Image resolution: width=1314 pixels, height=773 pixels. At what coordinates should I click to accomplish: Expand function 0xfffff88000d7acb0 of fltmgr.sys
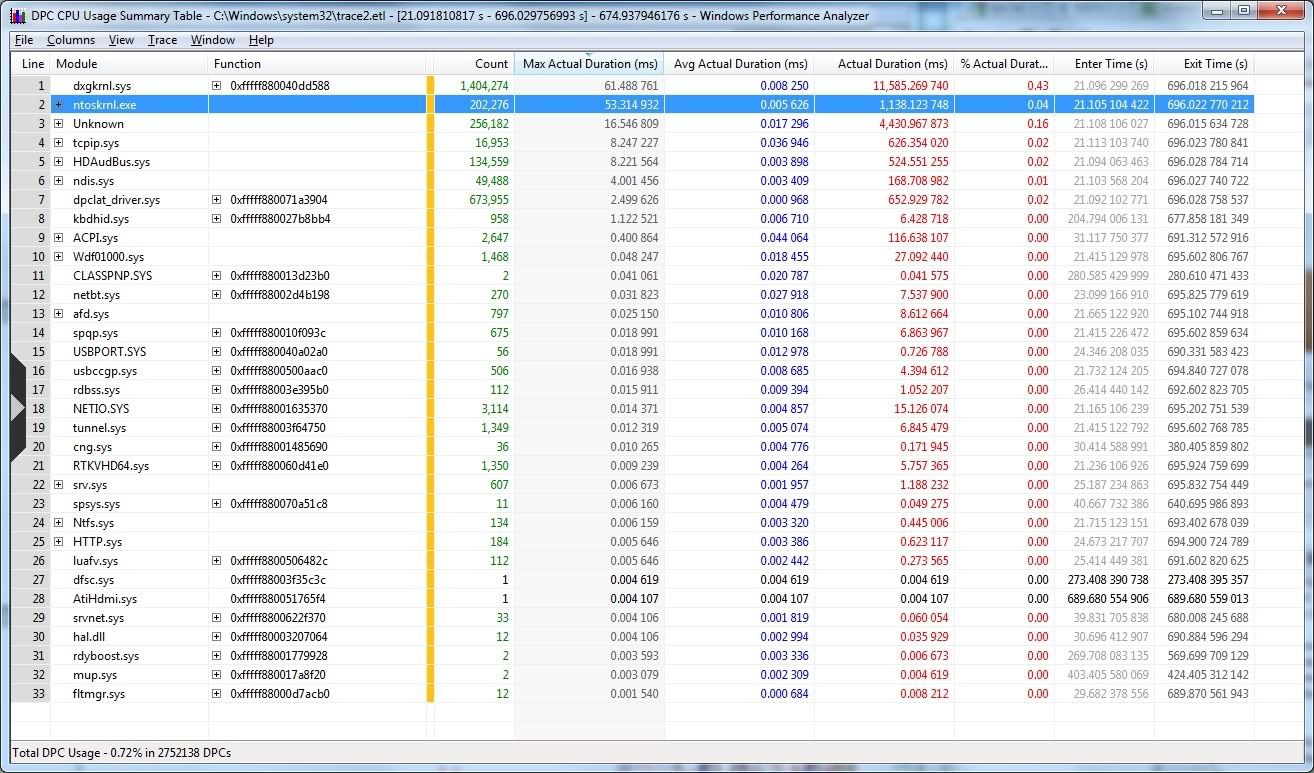coord(217,694)
